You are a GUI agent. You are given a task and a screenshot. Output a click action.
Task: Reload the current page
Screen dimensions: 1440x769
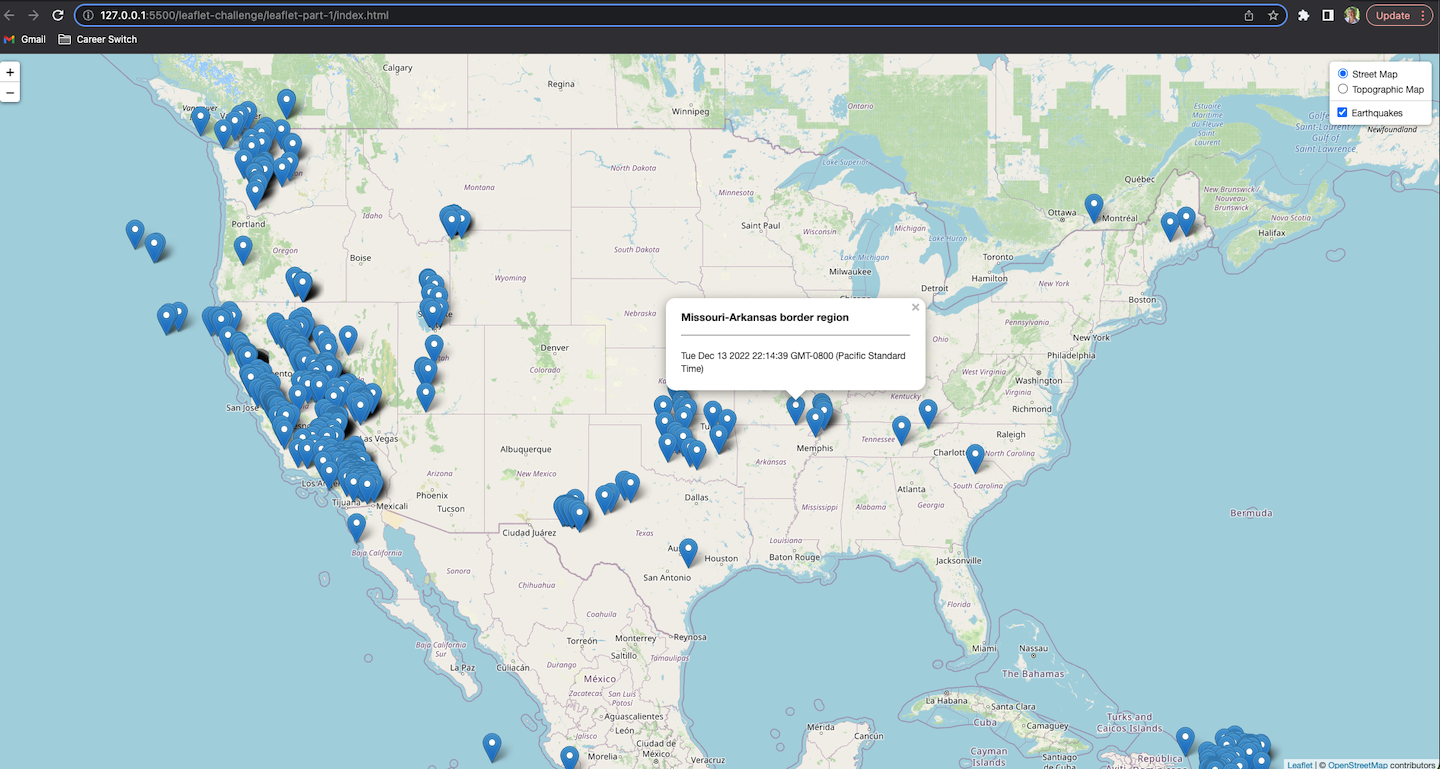coord(57,15)
